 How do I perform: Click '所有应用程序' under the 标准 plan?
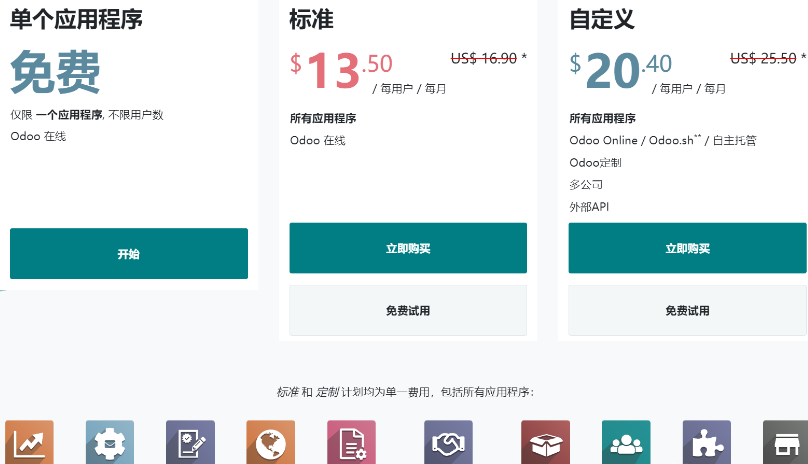pyautogui.click(x=323, y=118)
